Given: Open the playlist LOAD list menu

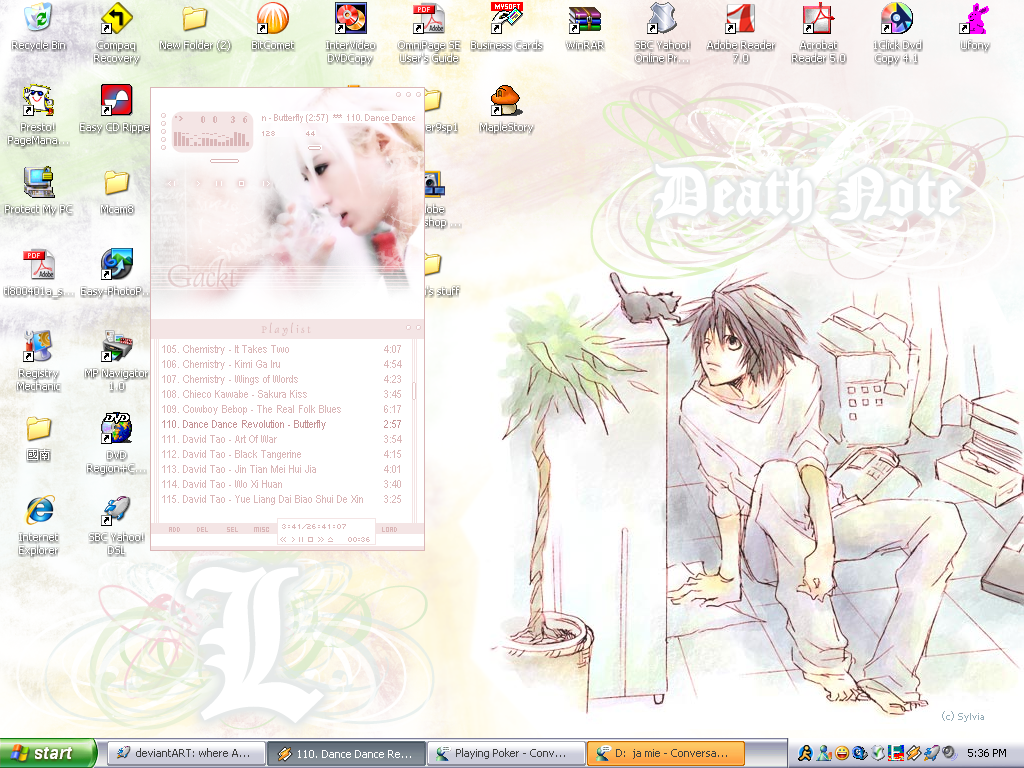Looking at the screenshot, I should 389,530.
